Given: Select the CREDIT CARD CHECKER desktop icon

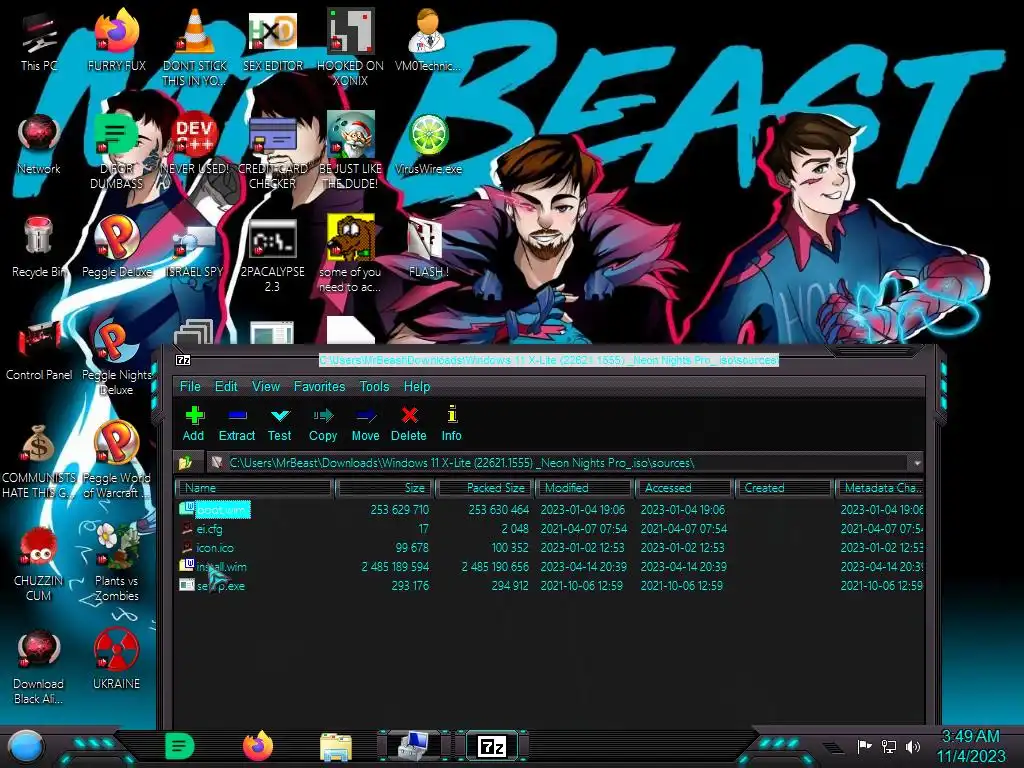Looking at the screenshot, I should pyautogui.click(x=272, y=152).
